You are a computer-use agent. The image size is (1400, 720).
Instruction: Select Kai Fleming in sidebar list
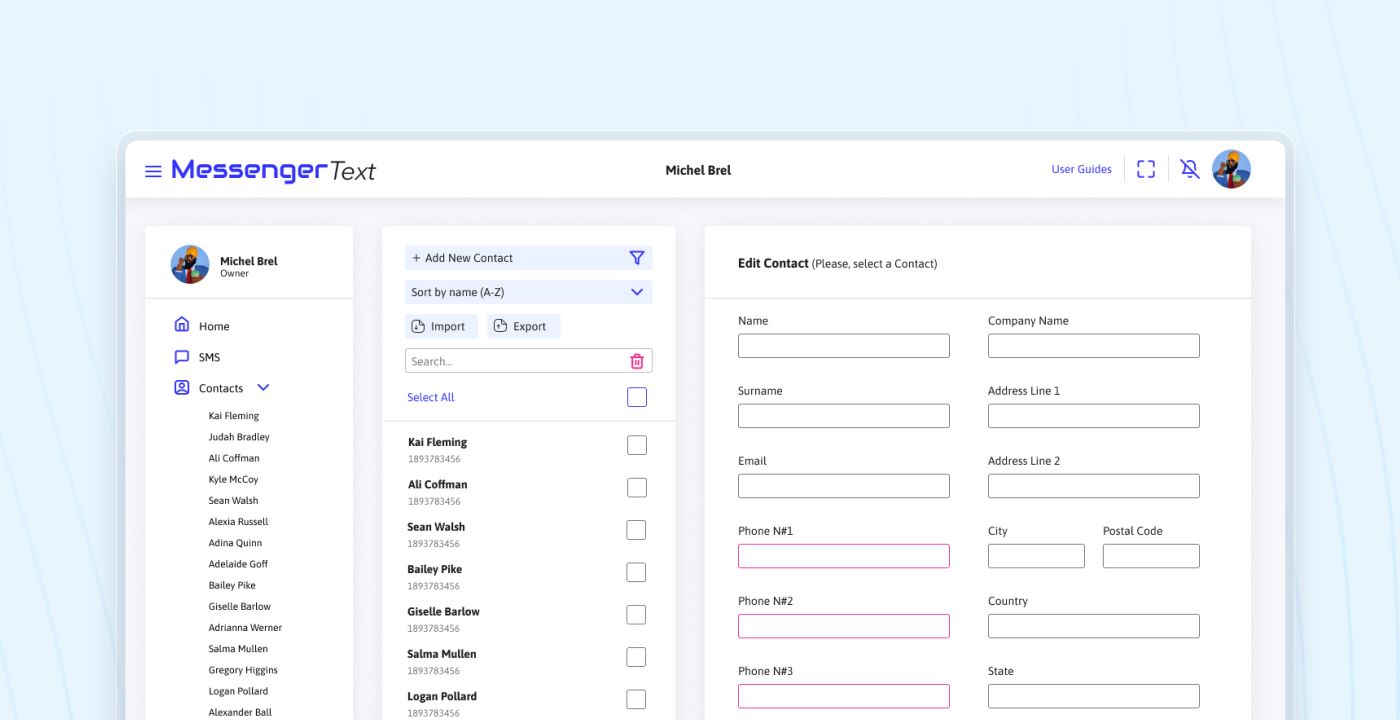234,416
